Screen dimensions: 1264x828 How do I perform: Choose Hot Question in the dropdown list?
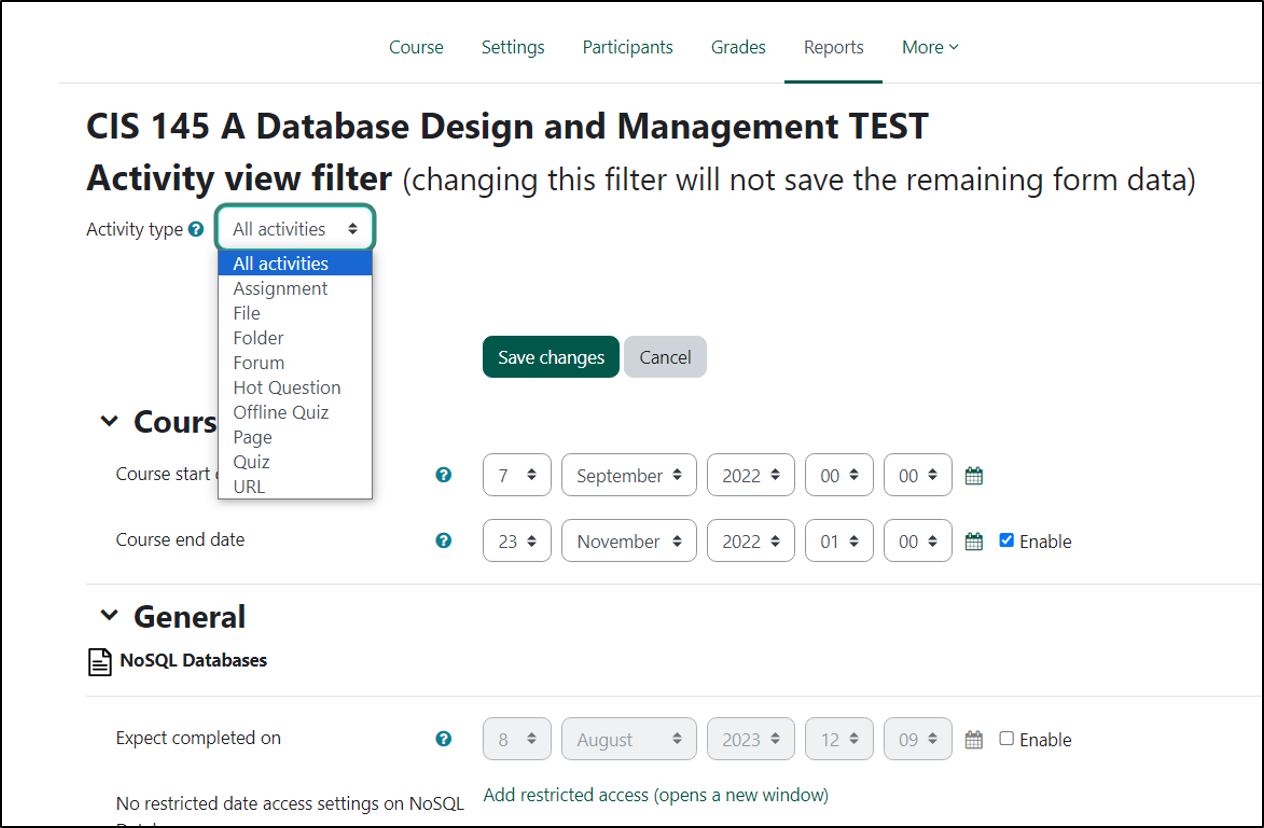[x=287, y=388]
